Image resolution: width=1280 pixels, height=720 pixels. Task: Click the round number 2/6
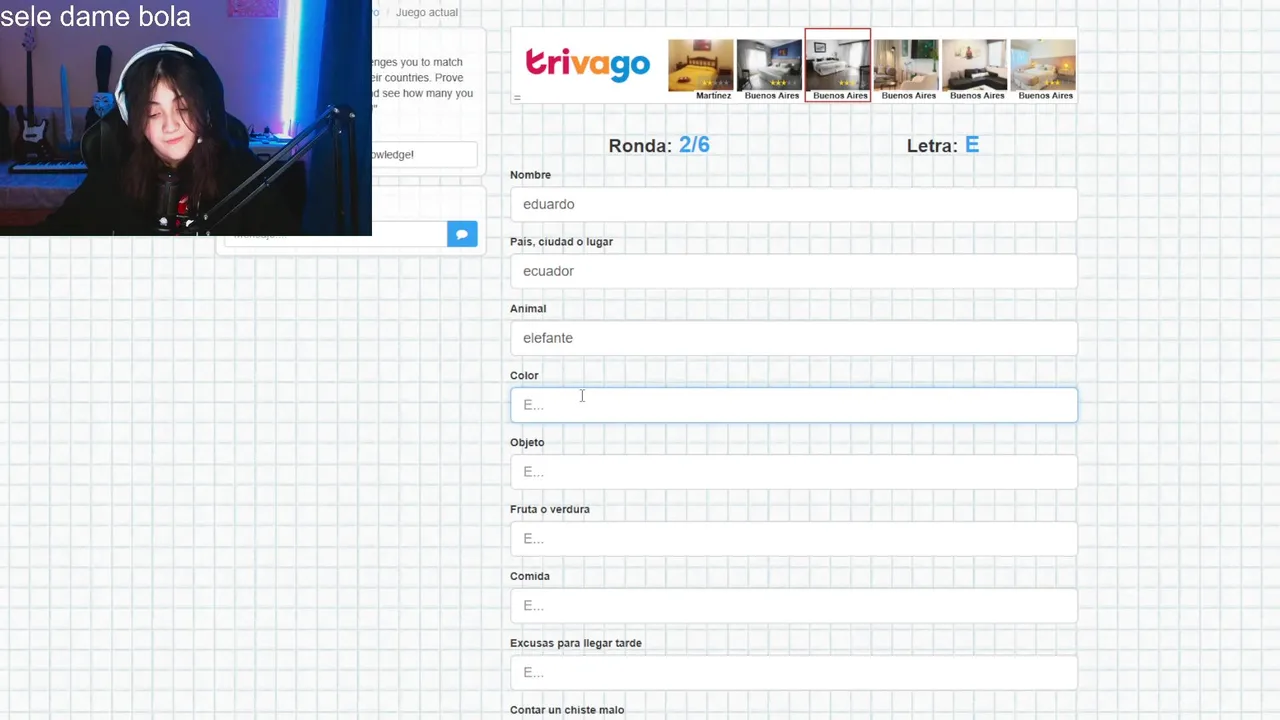pyautogui.click(x=694, y=145)
